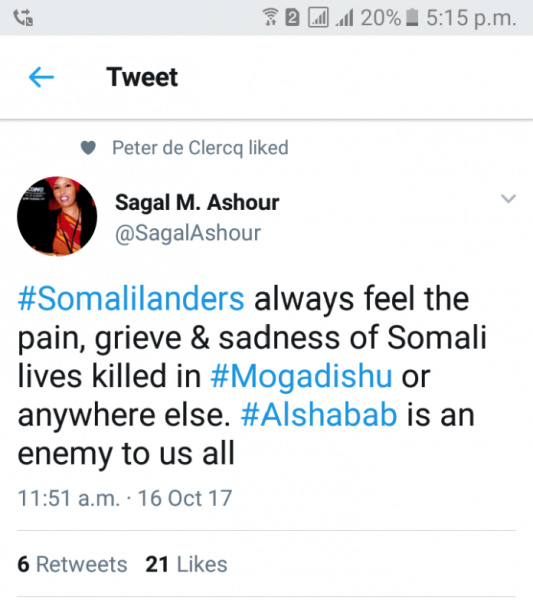Open the #Somalilanders hashtag

[x=131, y=299]
